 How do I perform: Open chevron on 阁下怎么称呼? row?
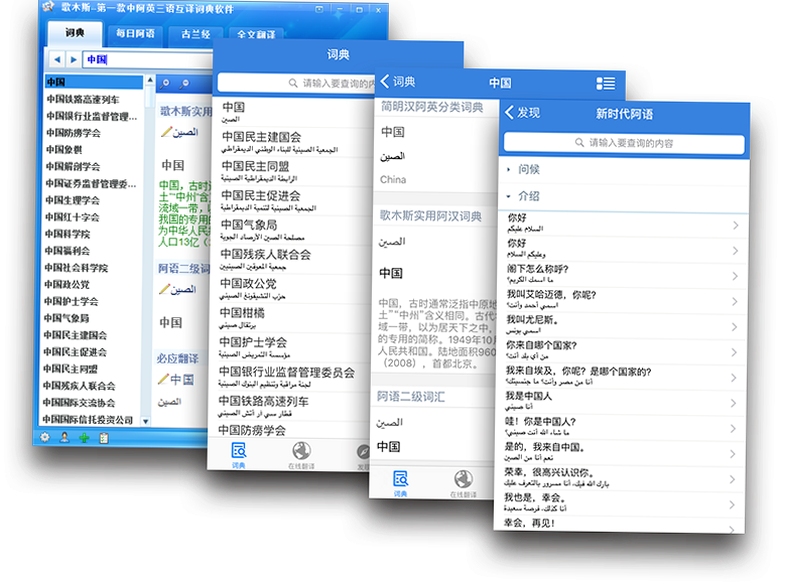pos(734,276)
